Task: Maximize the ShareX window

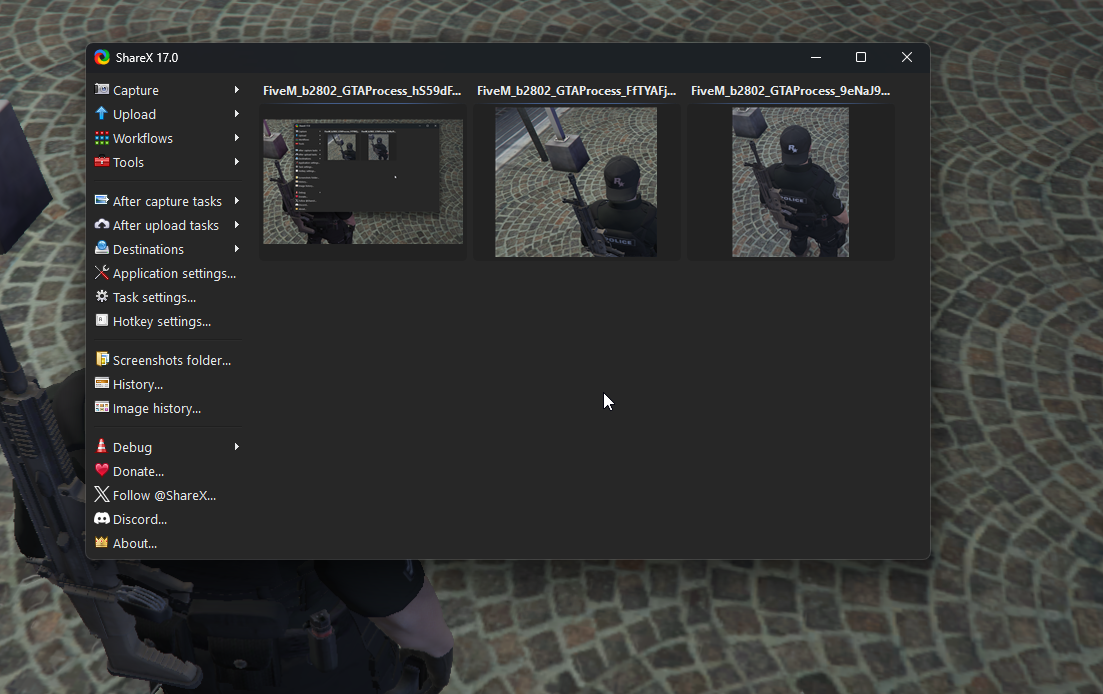Action: (861, 57)
